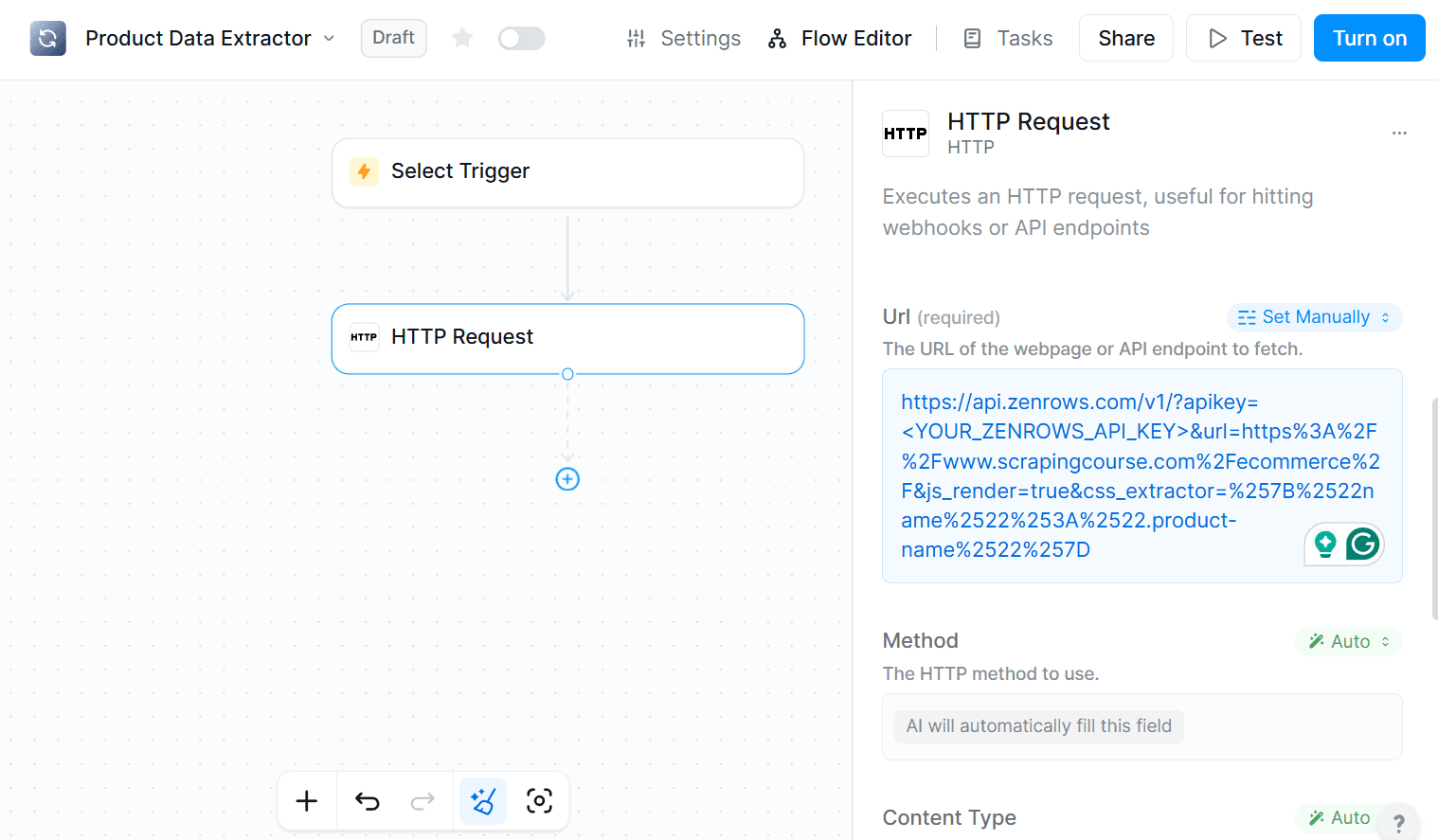Click the connector dot below HTTP Request node
Image resolution: width=1438 pixels, height=840 pixels.
tap(567, 374)
